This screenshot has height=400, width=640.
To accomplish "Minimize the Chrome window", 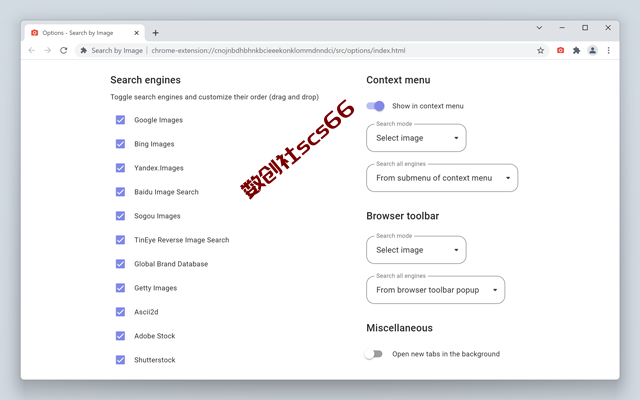I will pyautogui.click(x=562, y=28).
